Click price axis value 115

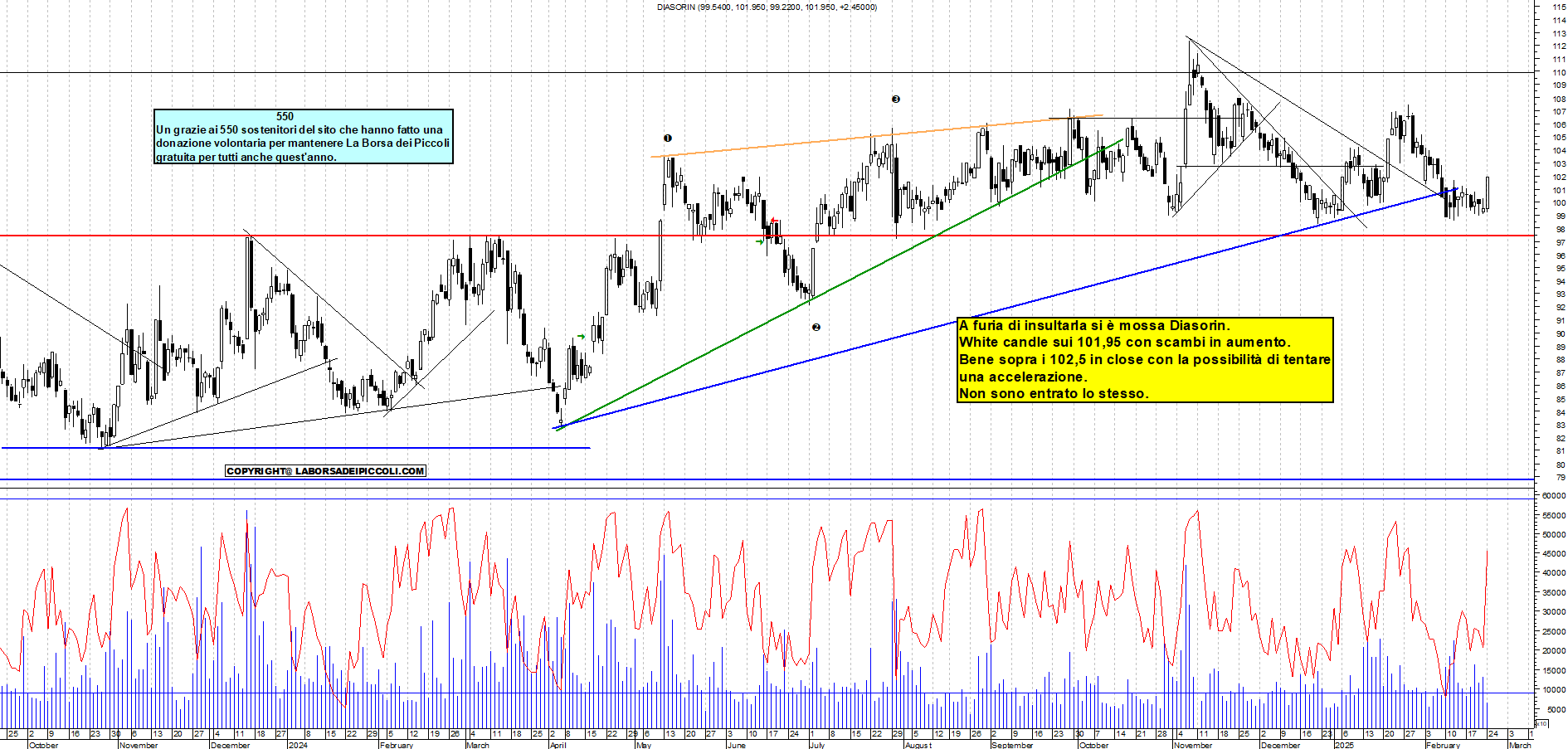(x=1560, y=7)
